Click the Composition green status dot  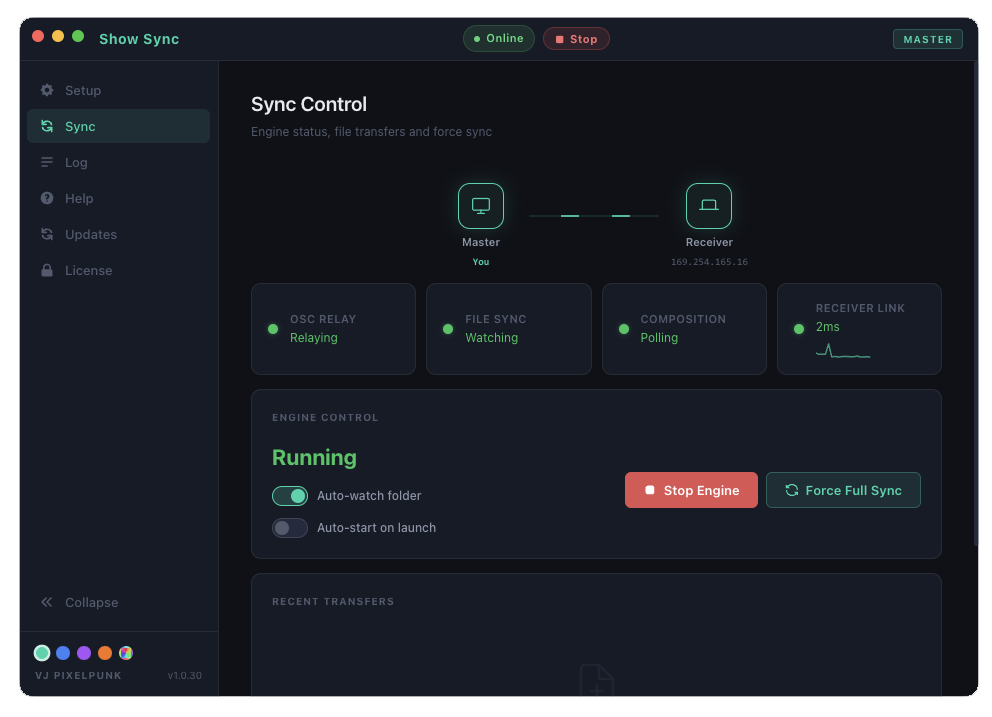pos(624,328)
